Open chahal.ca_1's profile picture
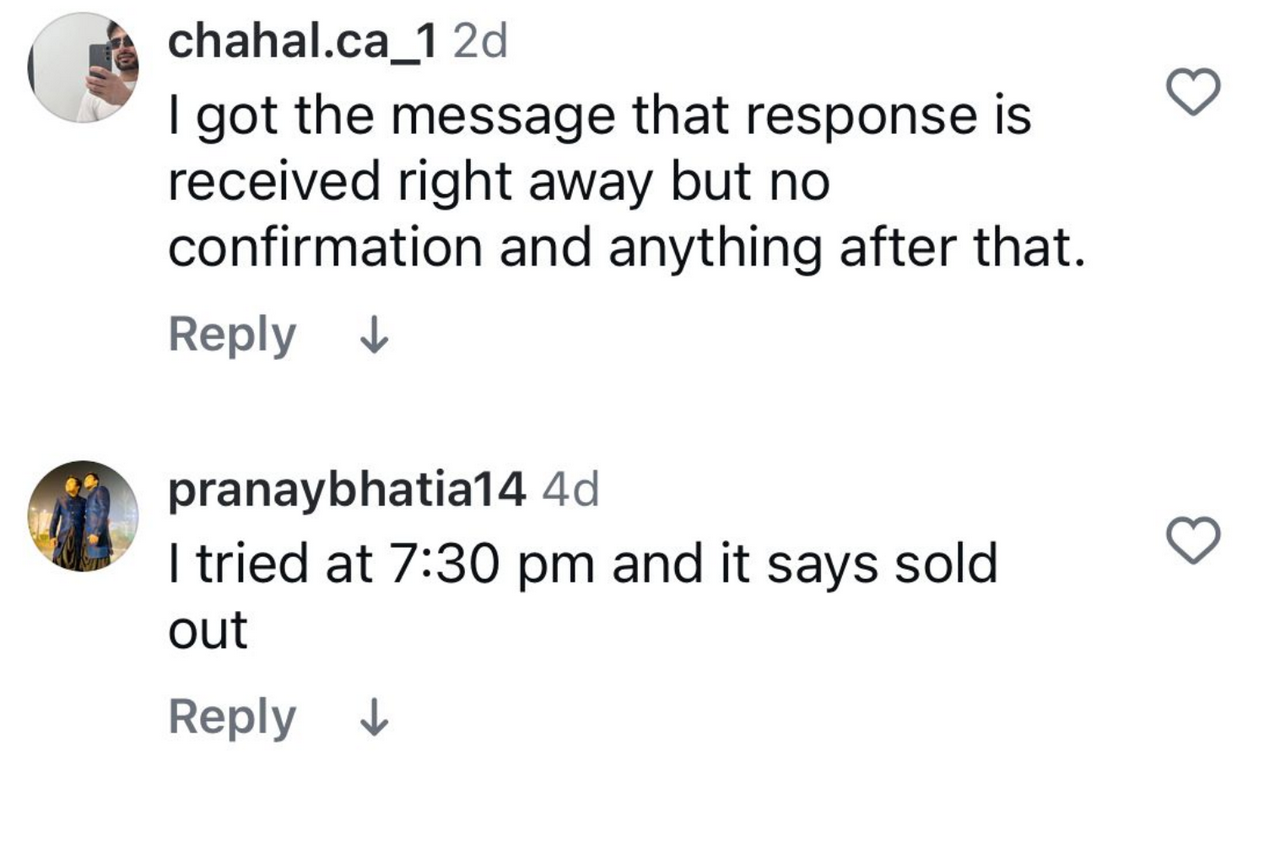This screenshot has width=1280, height=847. click(x=83, y=68)
